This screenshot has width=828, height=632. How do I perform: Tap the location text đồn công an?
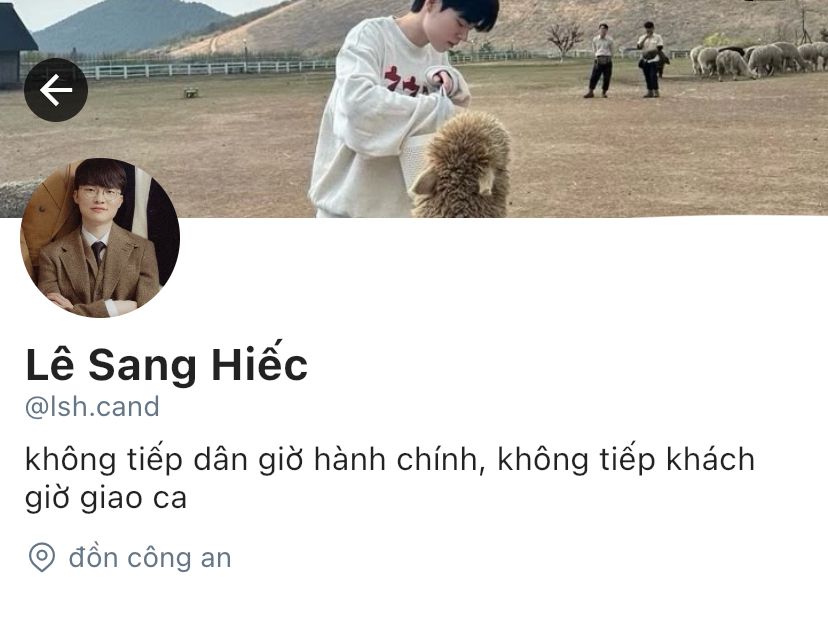tap(150, 558)
